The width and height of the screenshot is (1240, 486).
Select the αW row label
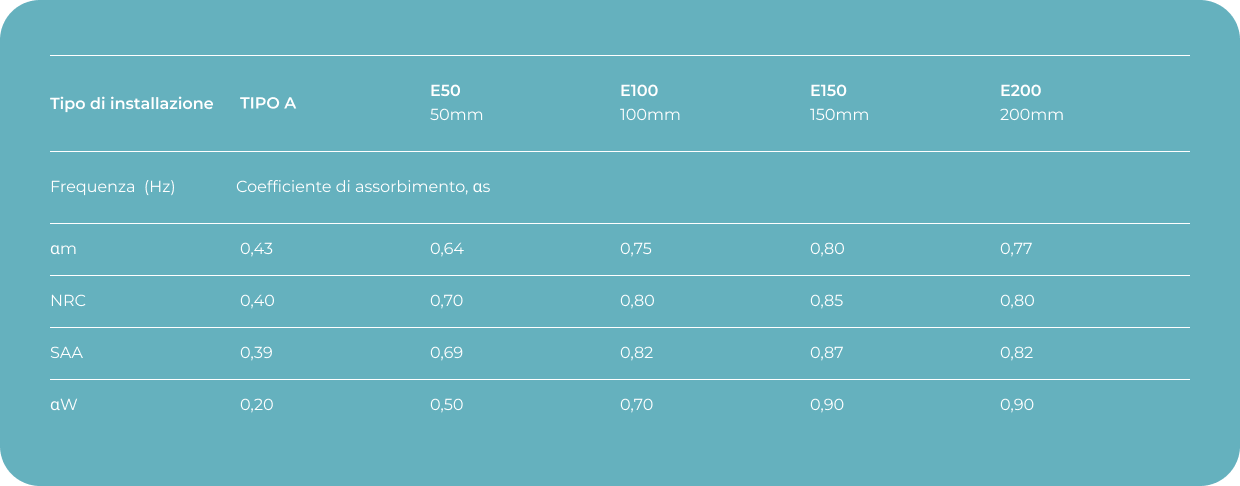(64, 405)
